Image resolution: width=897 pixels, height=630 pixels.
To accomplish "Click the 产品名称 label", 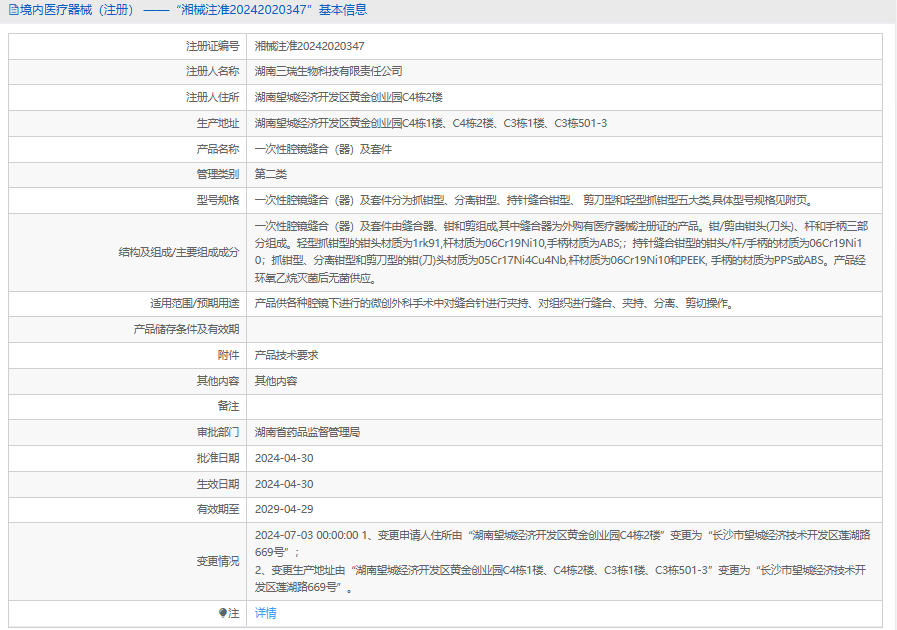I will pyautogui.click(x=218, y=149).
